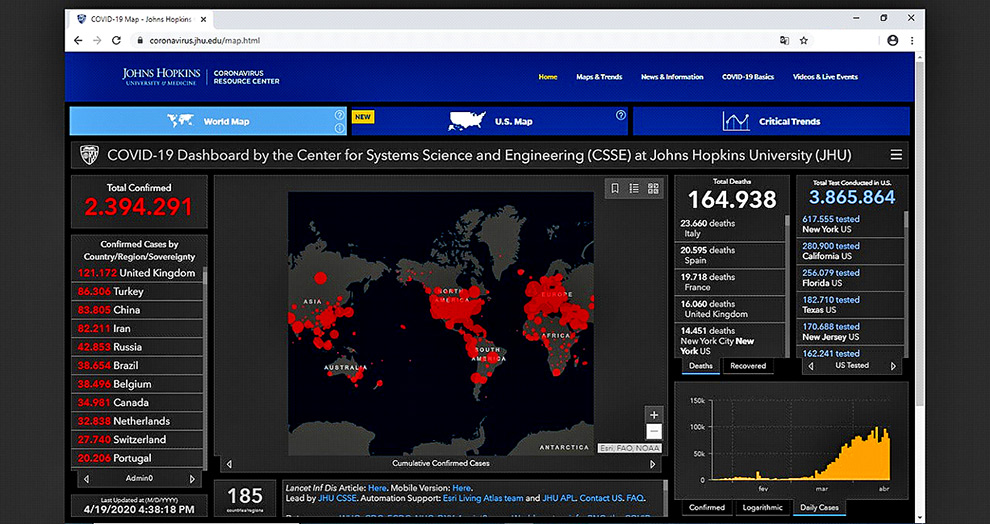This screenshot has height=524, width=990.
Task: Click the browser forward arrow
Action: 97,40
